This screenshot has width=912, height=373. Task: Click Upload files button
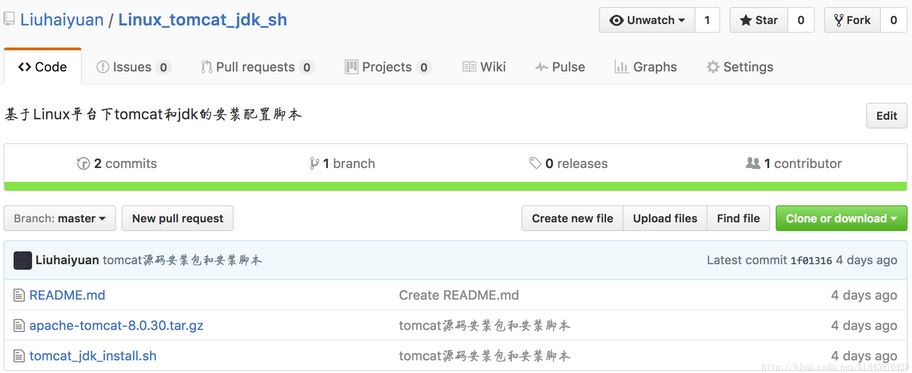[665, 218]
